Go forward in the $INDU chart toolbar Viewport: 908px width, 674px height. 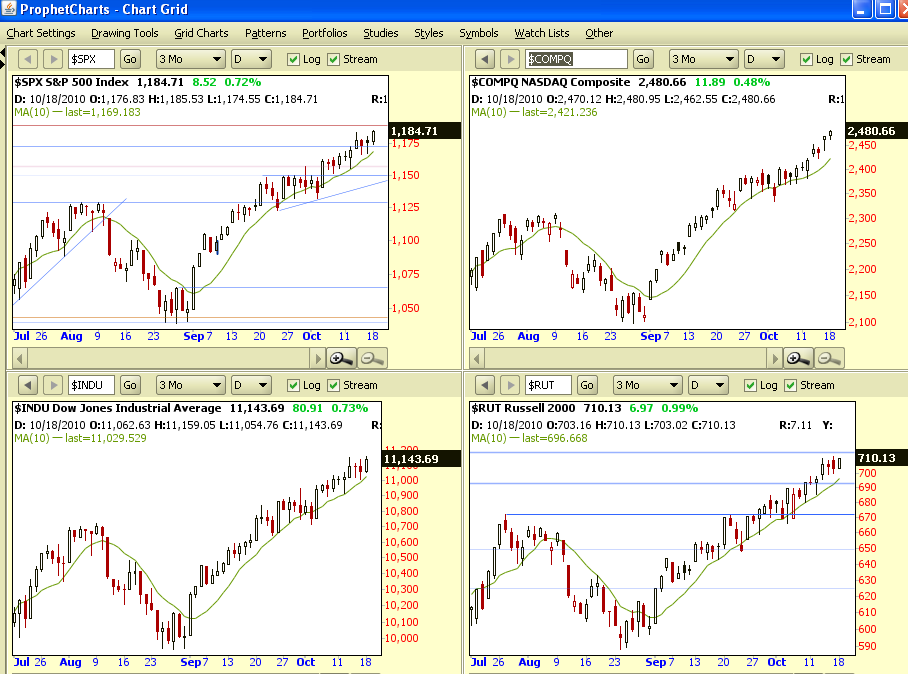pyautogui.click(x=53, y=385)
